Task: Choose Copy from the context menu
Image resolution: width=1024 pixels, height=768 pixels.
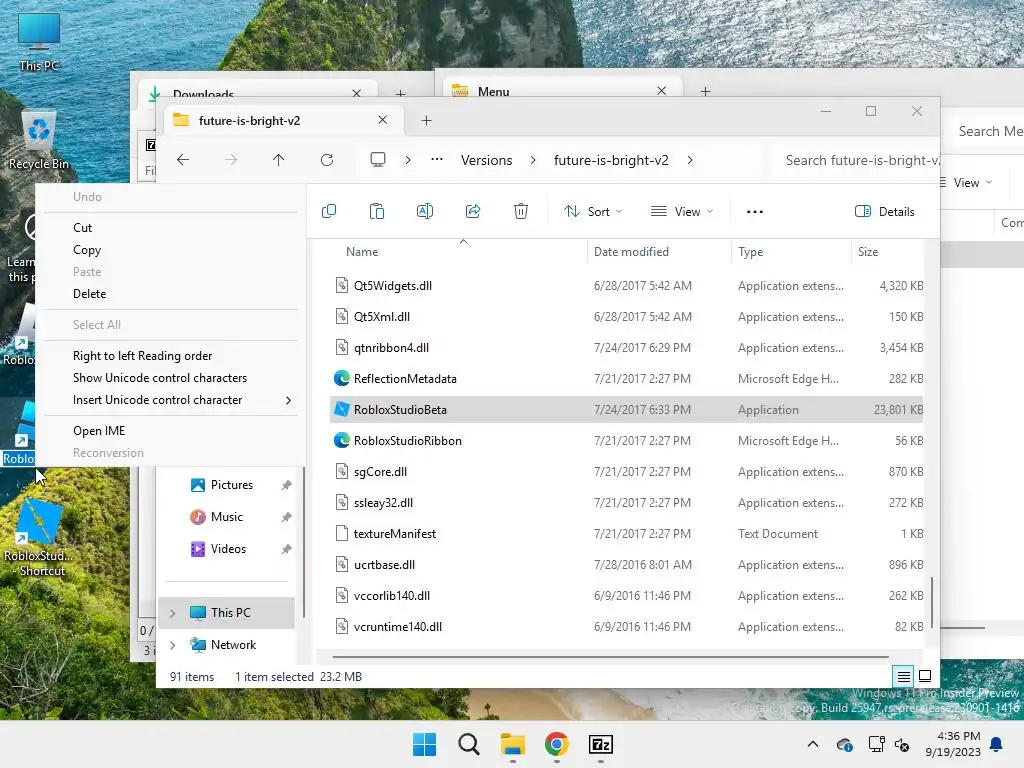Action: tap(170, 250)
